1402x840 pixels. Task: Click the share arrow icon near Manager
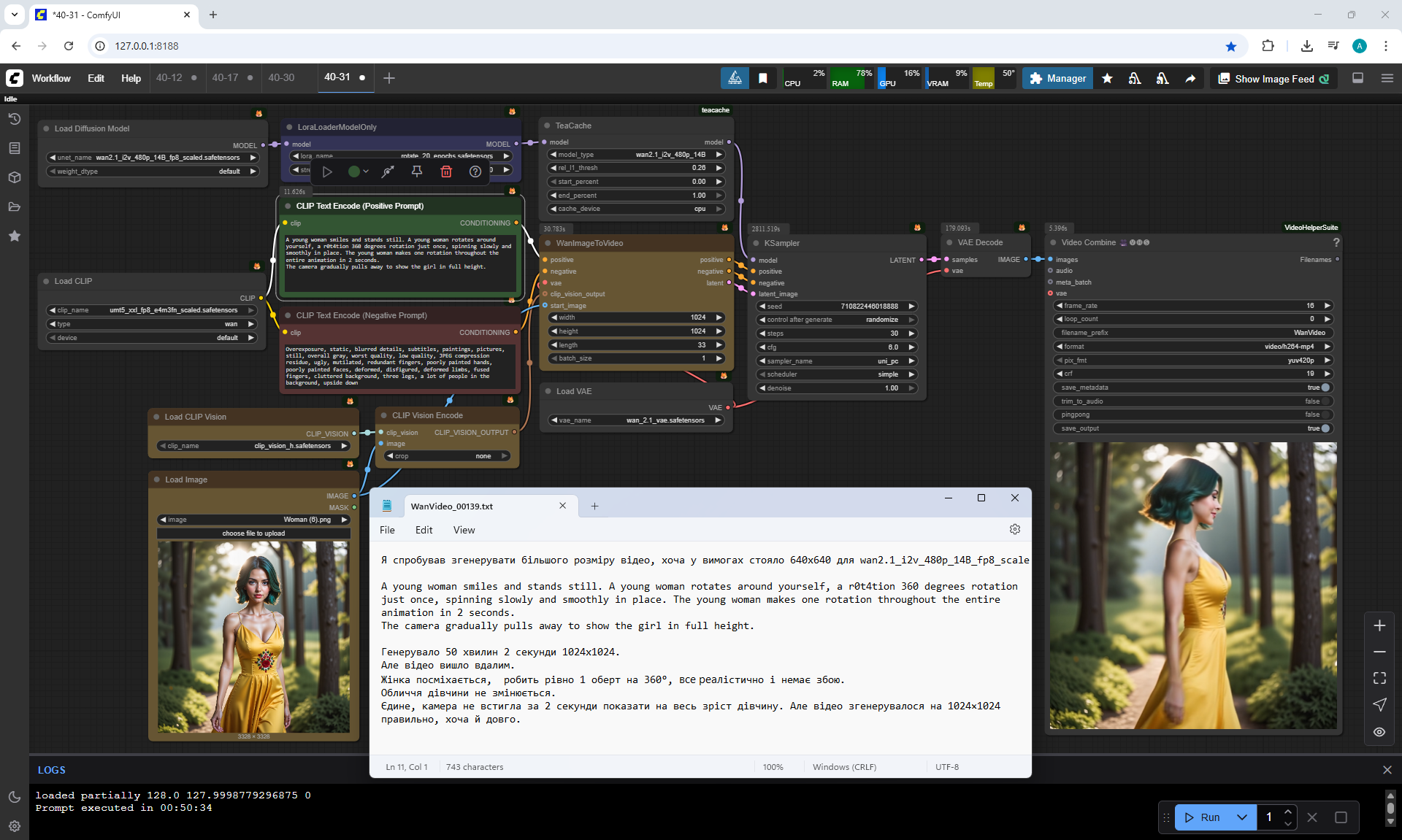click(x=1190, y=79)
